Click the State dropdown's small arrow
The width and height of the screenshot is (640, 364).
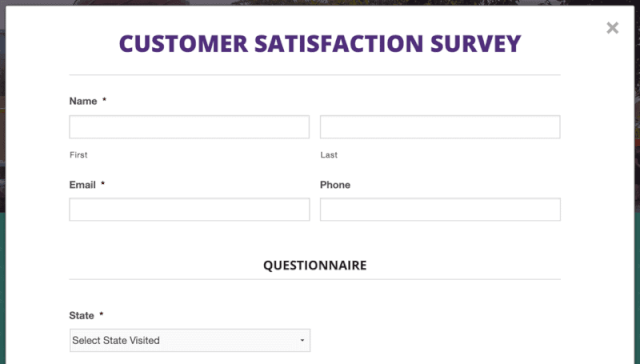click(x=302, y=340)
